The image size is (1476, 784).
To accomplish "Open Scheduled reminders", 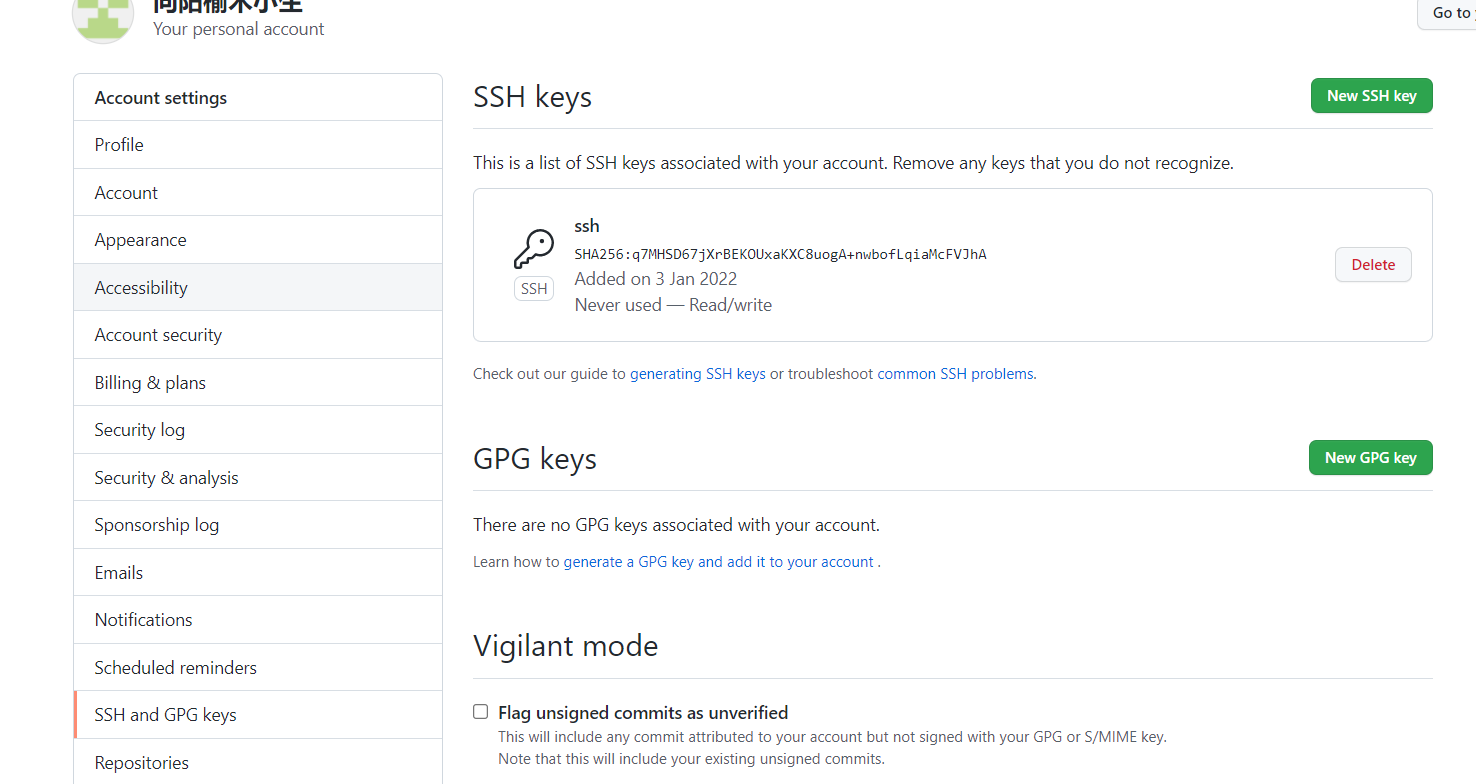I will [x=175, y=668].
